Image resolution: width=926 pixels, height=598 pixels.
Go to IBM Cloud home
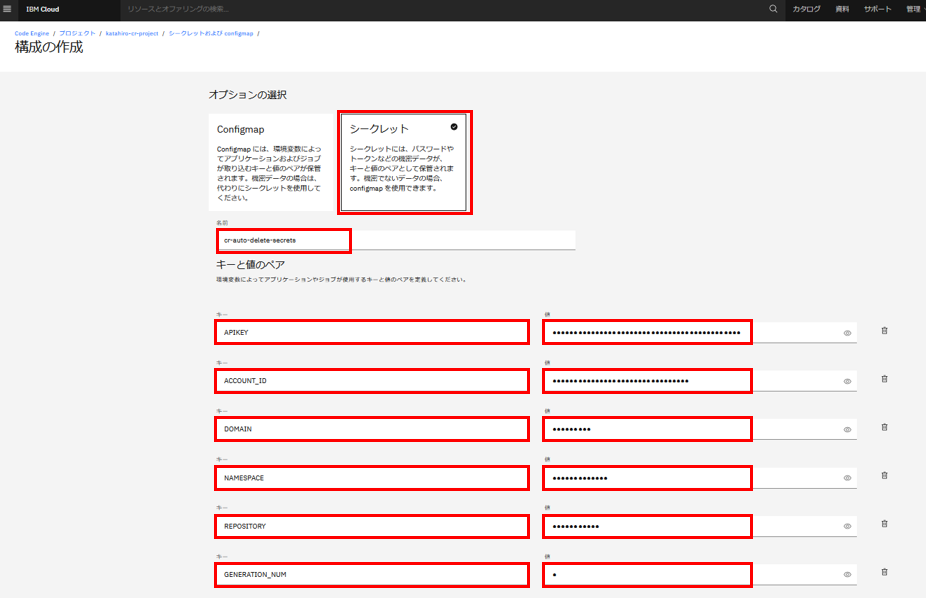[43, 9]
